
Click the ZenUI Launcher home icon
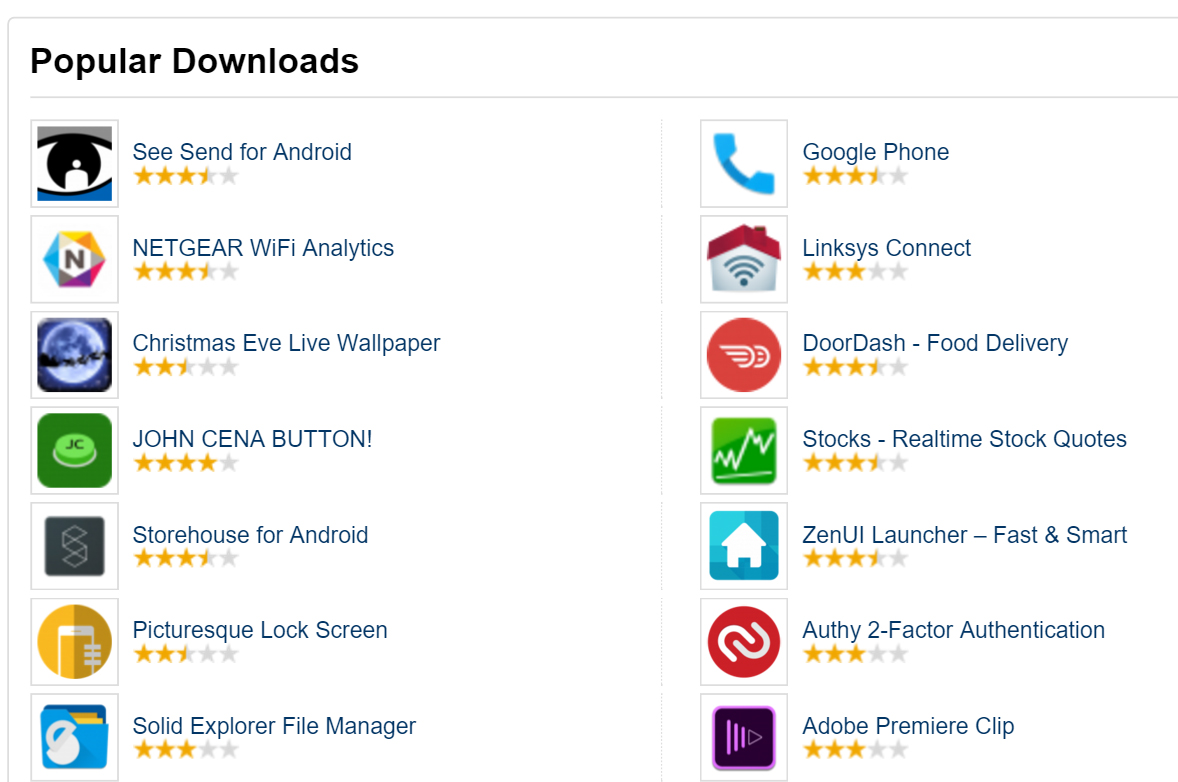point(744,546)
